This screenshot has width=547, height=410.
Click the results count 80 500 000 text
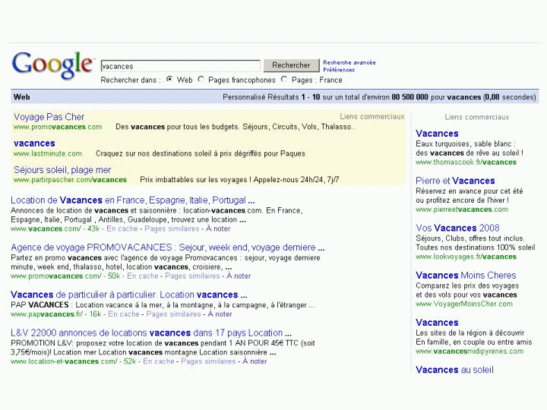pos(410,97)
